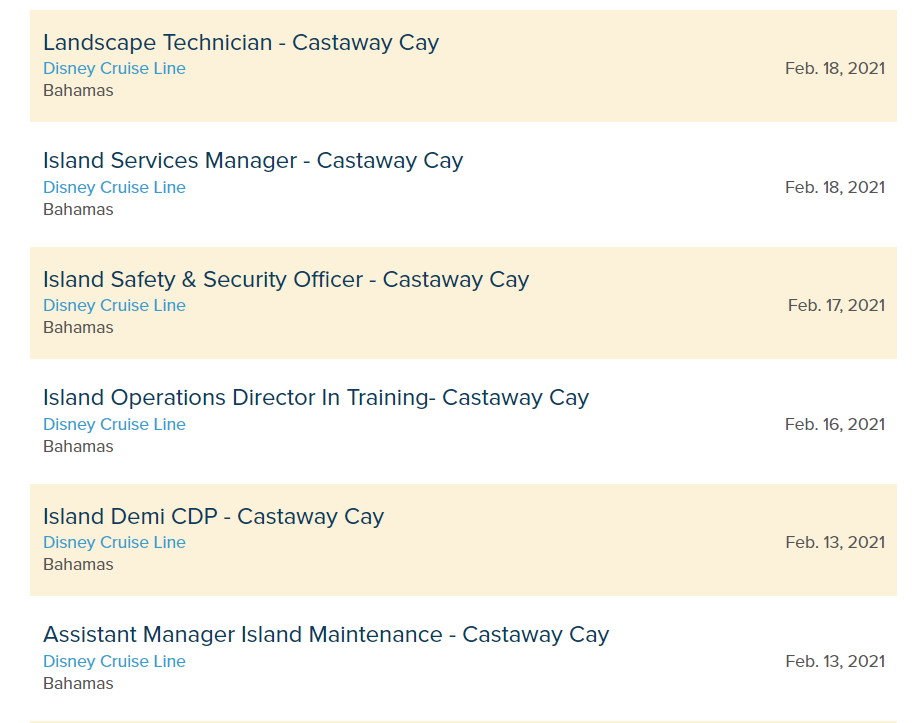Image resolution: width=921 pixels, height=723 pixels.
Task: Click Disney Cruise Line under Landscape Technician
Action: (114, 69)
